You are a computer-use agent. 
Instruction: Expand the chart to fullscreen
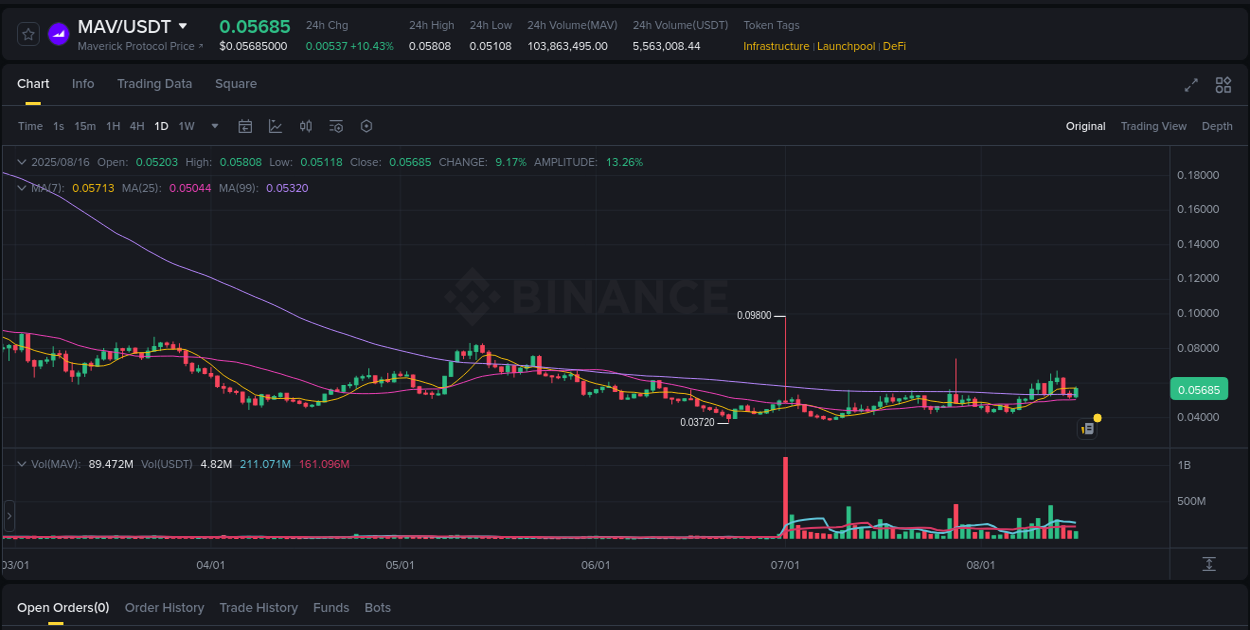point(1190,85)
